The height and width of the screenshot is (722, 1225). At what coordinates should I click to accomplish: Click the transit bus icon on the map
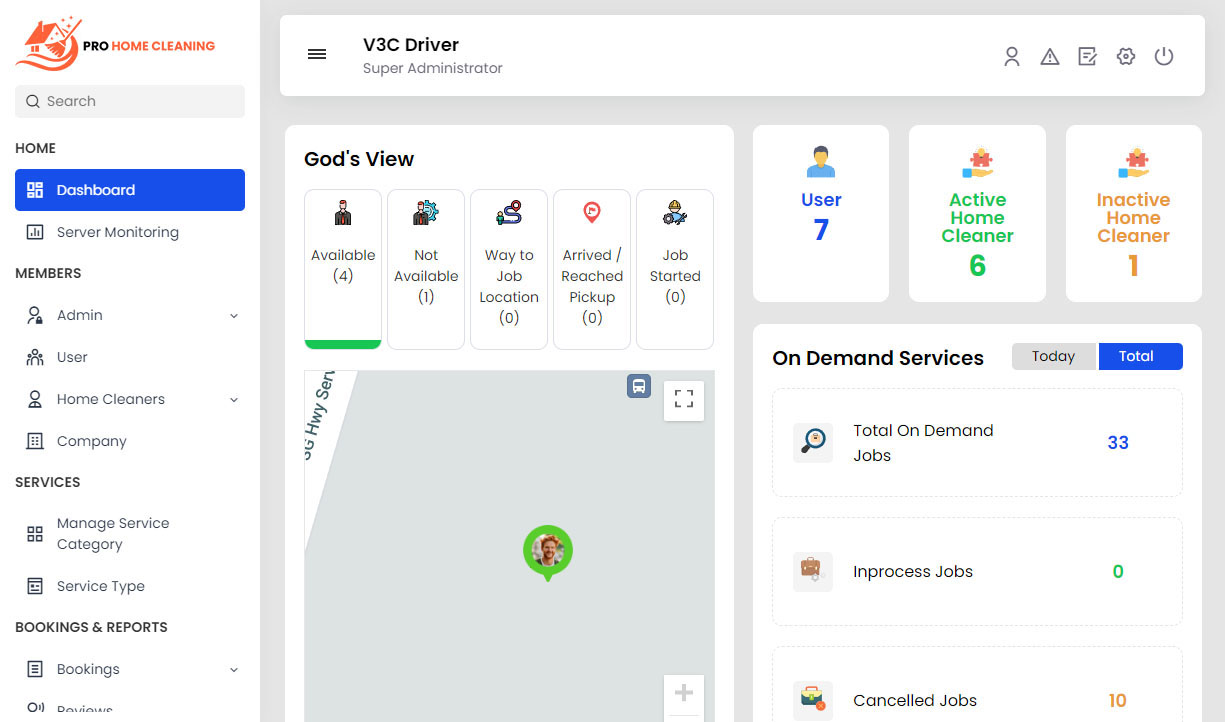(x=638, y=386)
